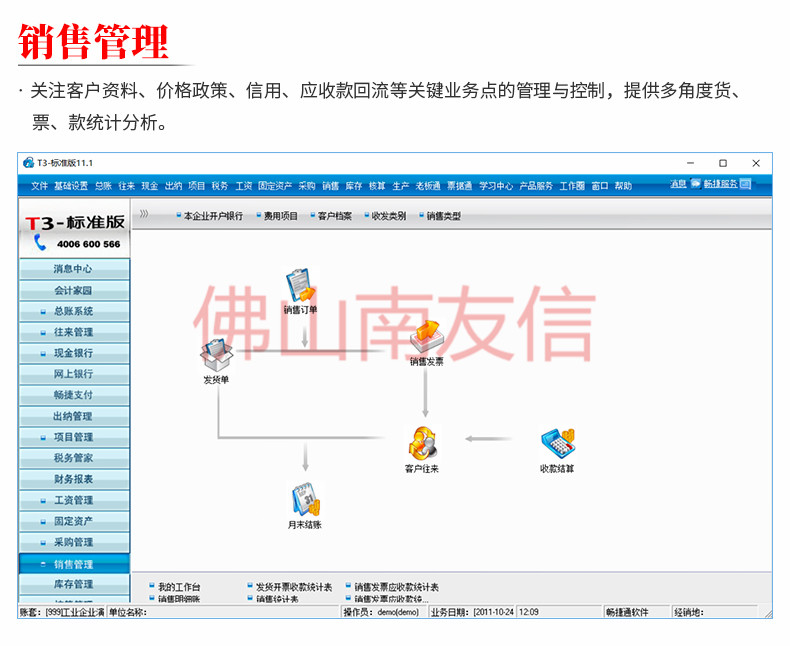
Task: Open 收发类别 shortcut
Action: coord(388,216)
